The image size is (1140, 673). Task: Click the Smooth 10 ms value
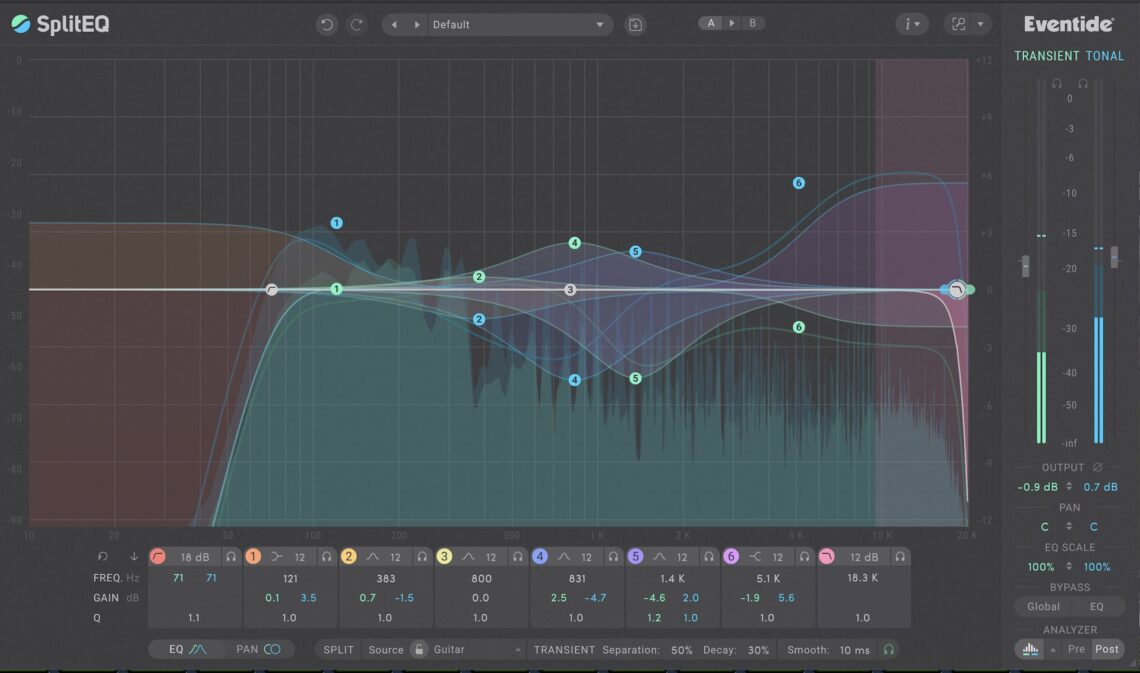click(x=854, y=650)
